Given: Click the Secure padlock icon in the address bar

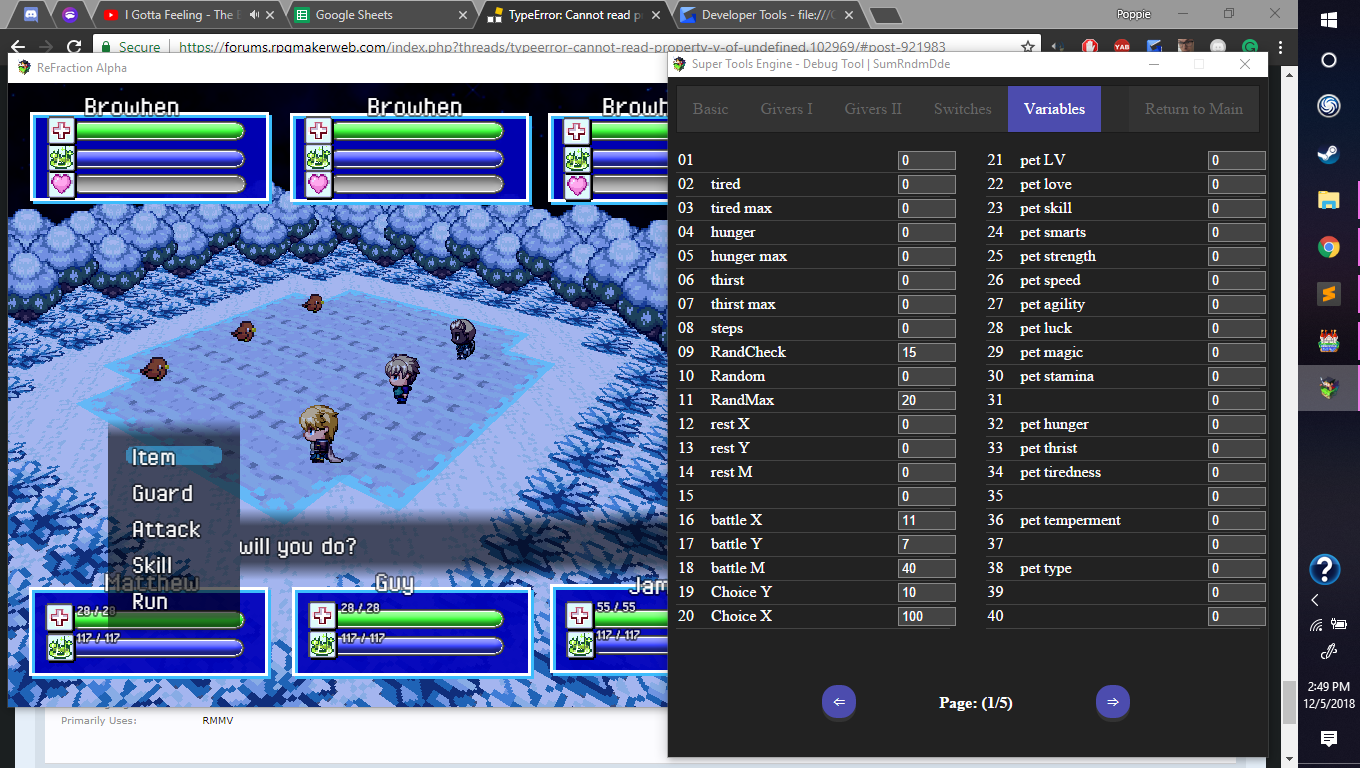Looking at the screenshot, I should pos(106,46).
